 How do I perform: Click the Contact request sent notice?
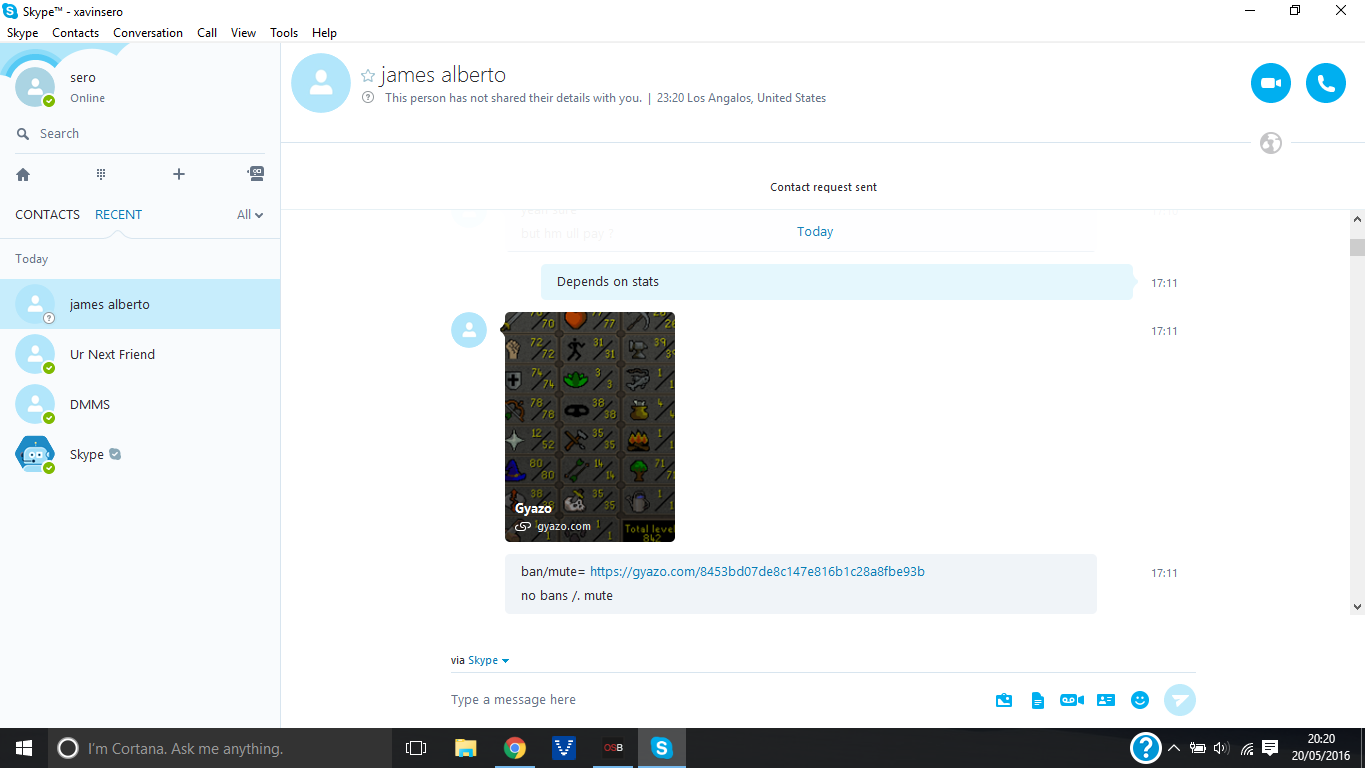[x=823, y=187]
